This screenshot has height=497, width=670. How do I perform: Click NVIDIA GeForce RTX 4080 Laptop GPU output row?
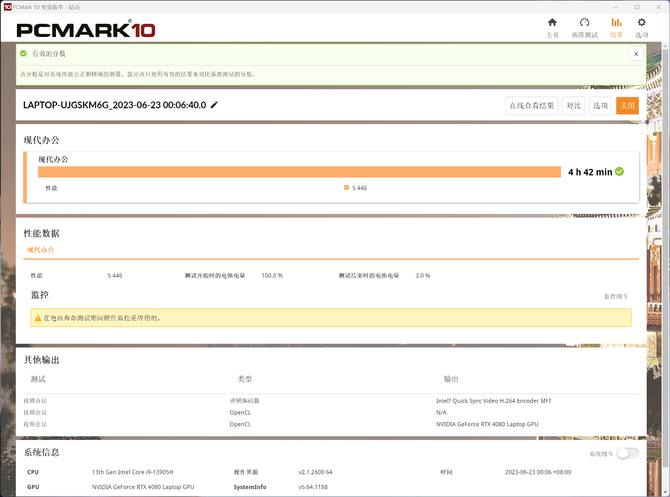pyautogui.click(x=487, y=424)
